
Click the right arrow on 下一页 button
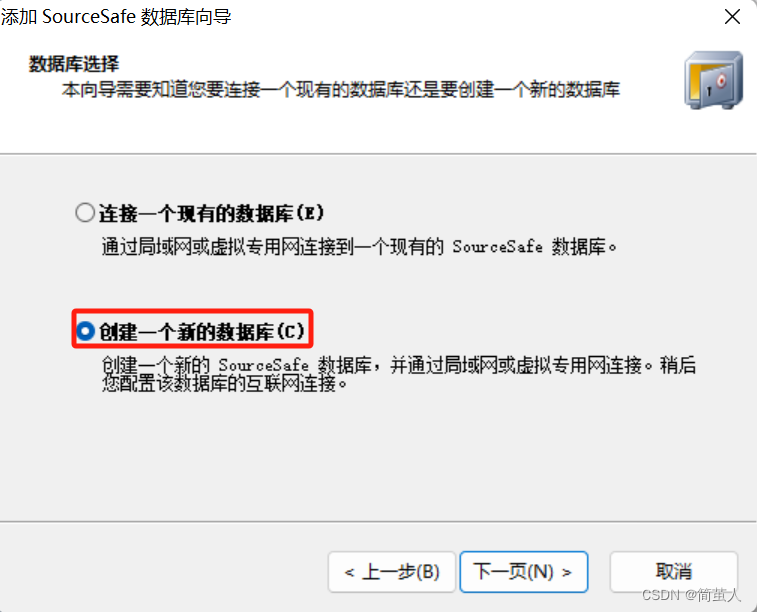point(567,573)
